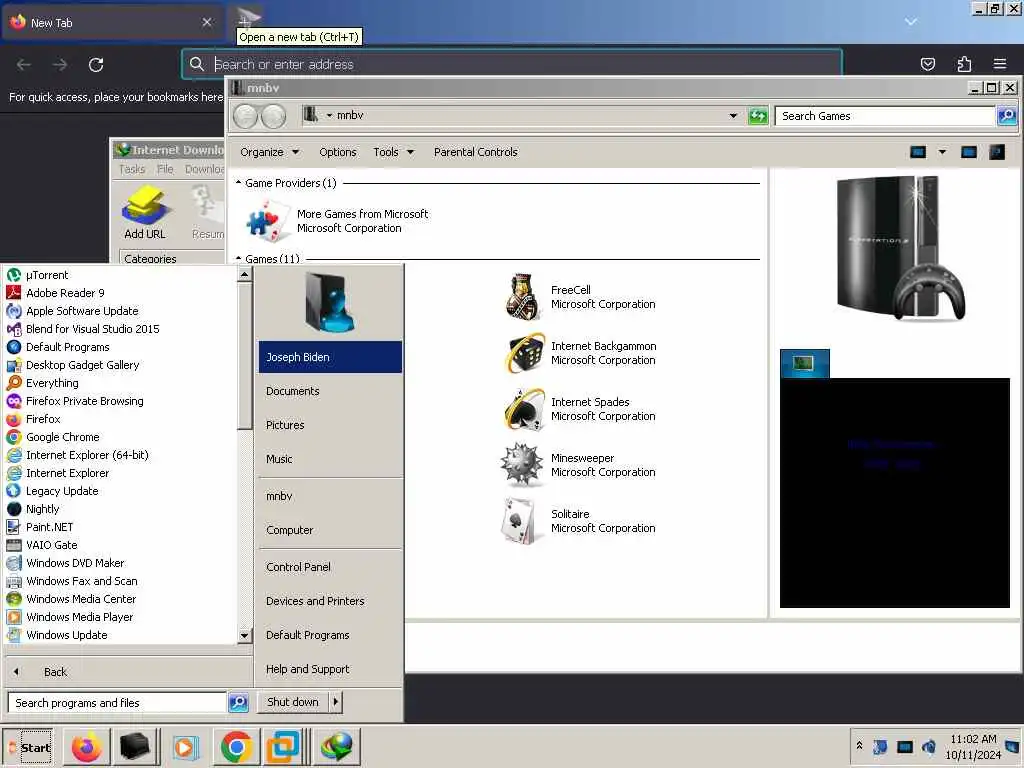Click the Start button
1024x768 pixels.
click(x=28, y=747)
